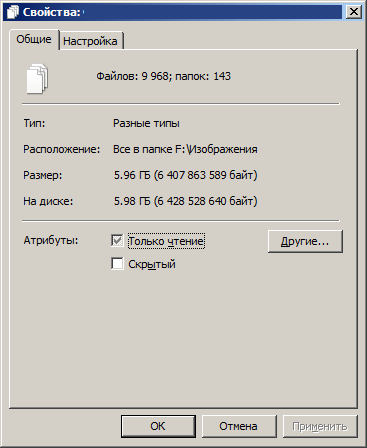This screenshot has height=448, width=367.
Task: Click the large stacked documents icon
Action: pos(37,79)
